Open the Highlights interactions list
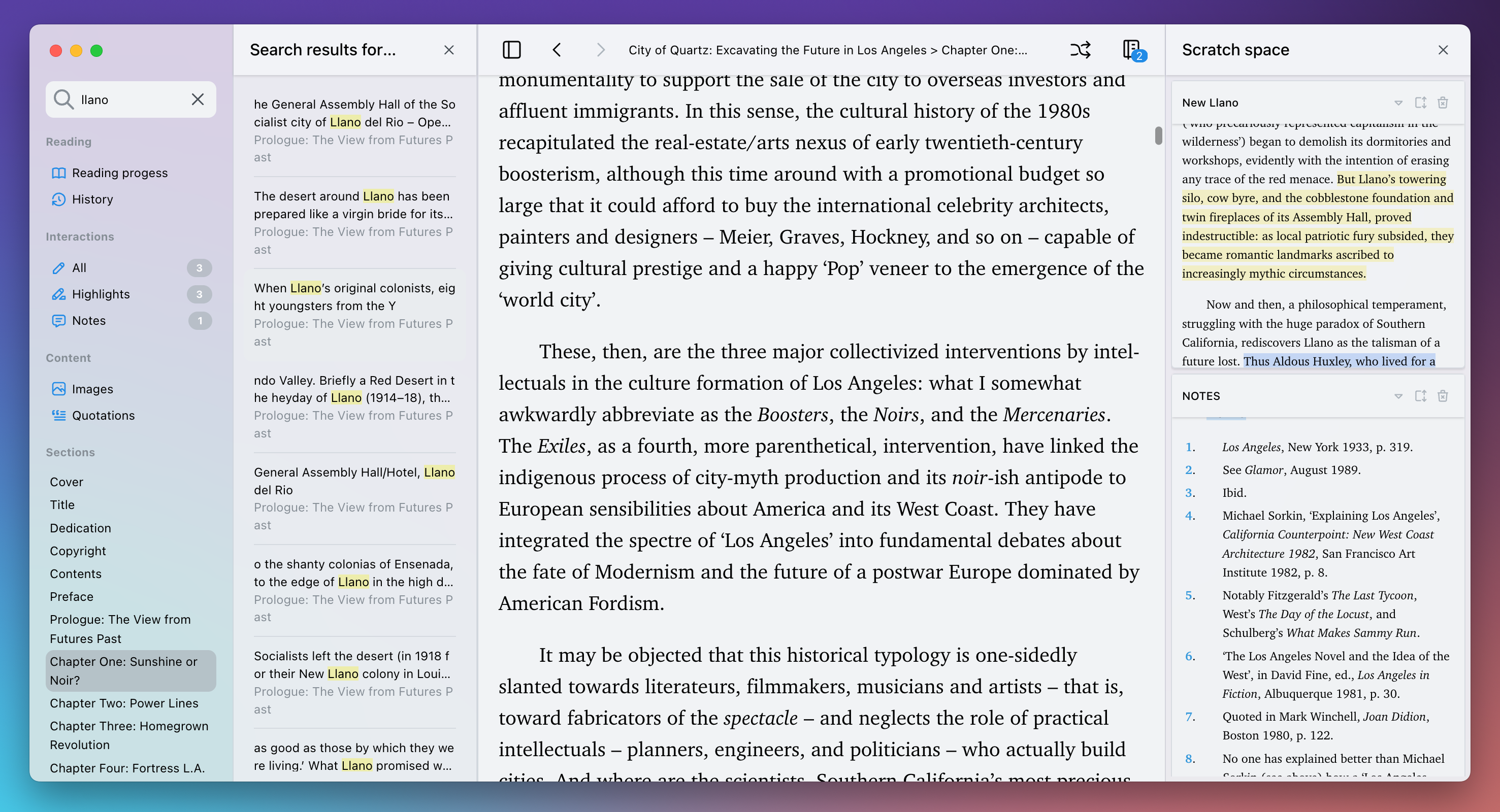Image resolution: width=1500 pixels, height=812 pixels. (x=101, y=294)
